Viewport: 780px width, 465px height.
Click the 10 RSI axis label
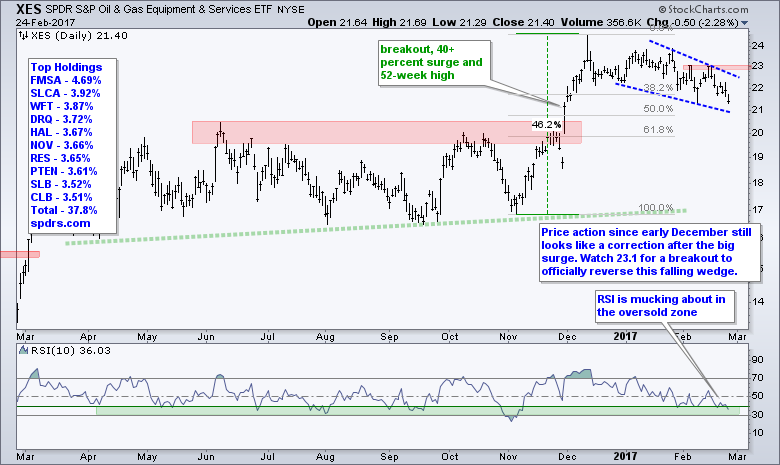click(x=758, y=433)
